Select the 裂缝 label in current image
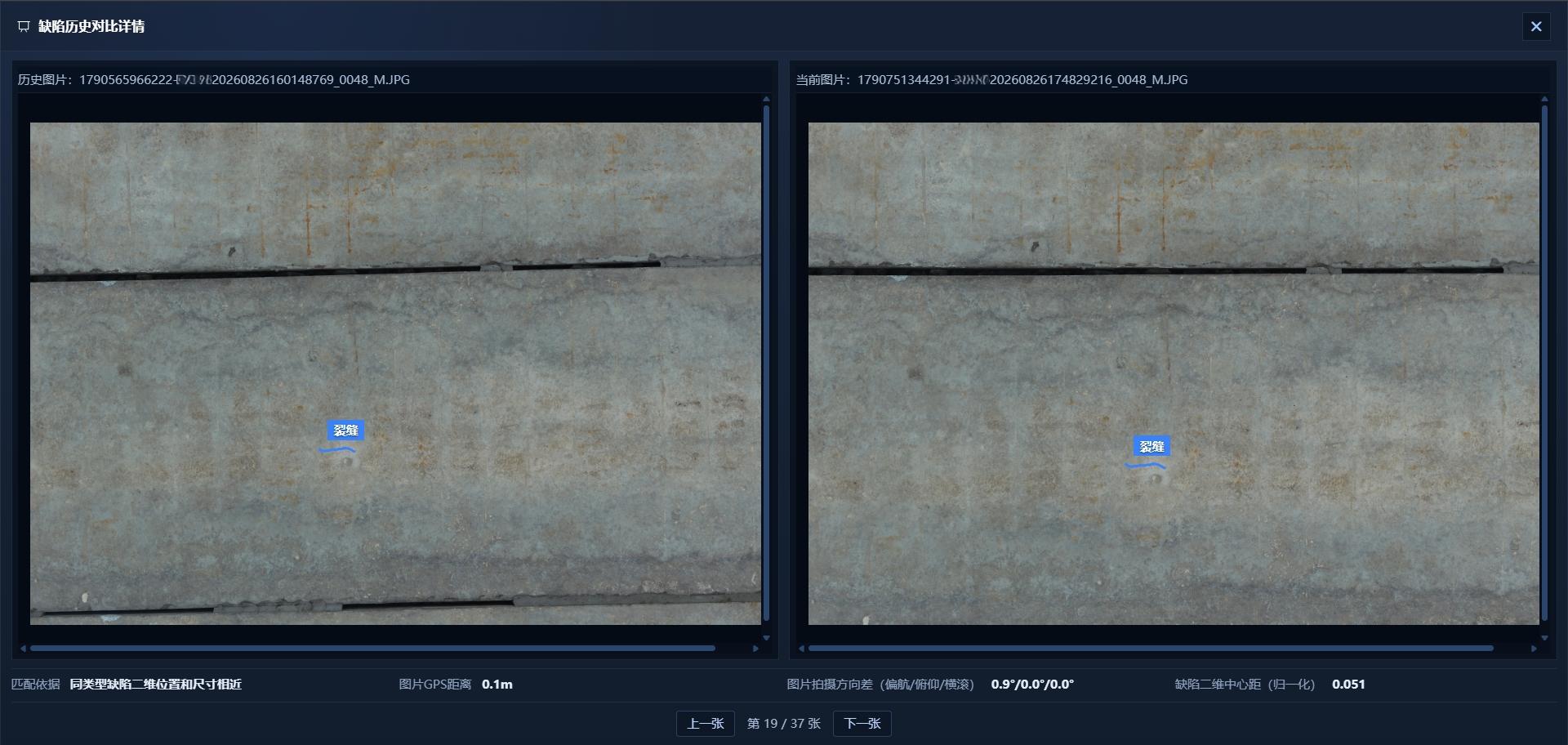 [1151, 447]
